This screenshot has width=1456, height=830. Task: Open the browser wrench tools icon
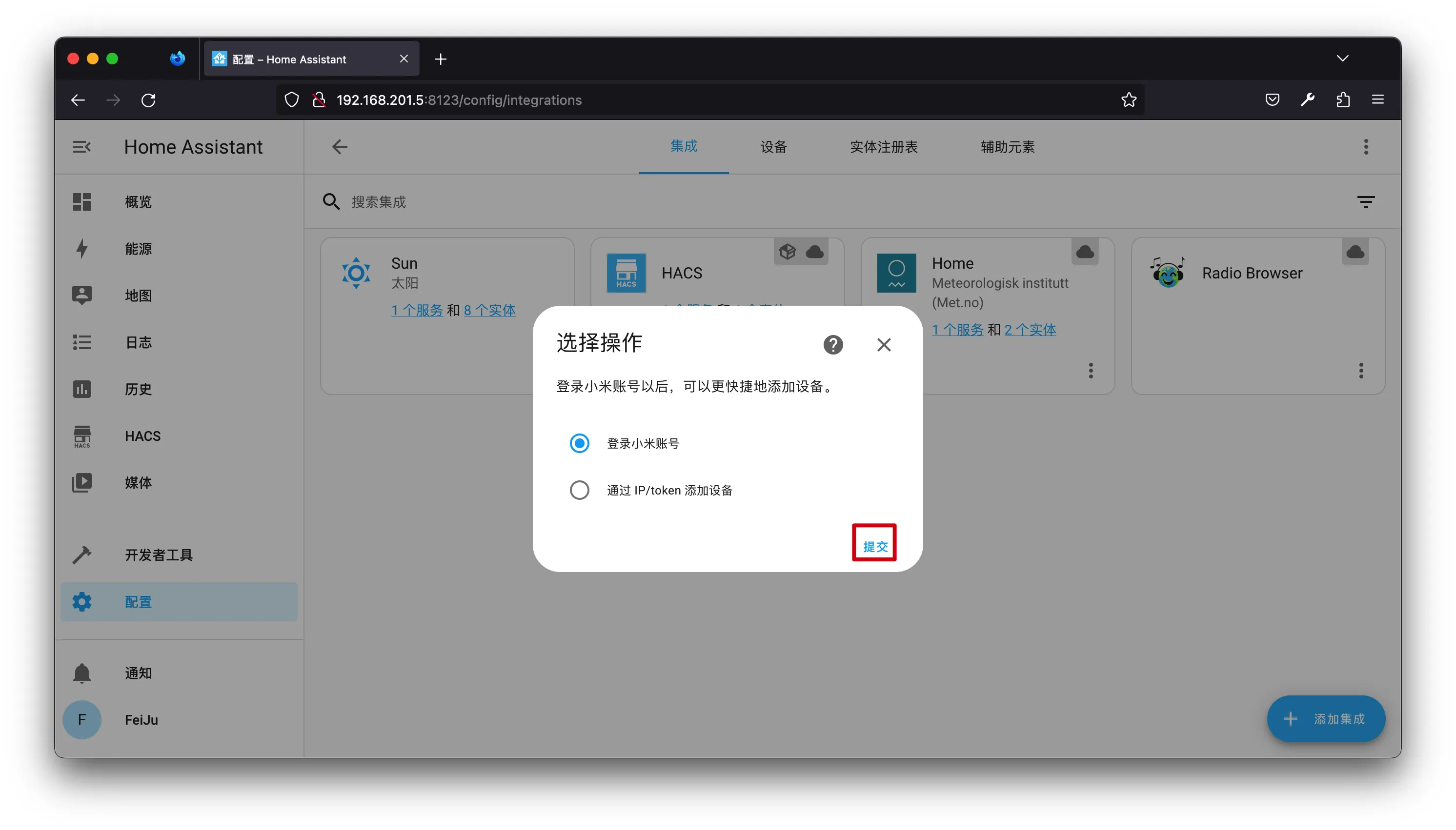[x=1307, y=100]
